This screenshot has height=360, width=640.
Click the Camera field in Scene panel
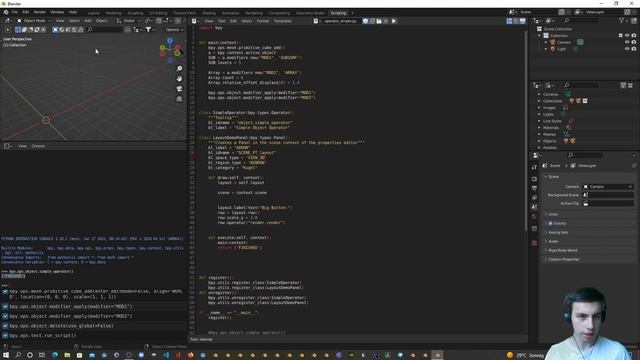click(608, 187)
